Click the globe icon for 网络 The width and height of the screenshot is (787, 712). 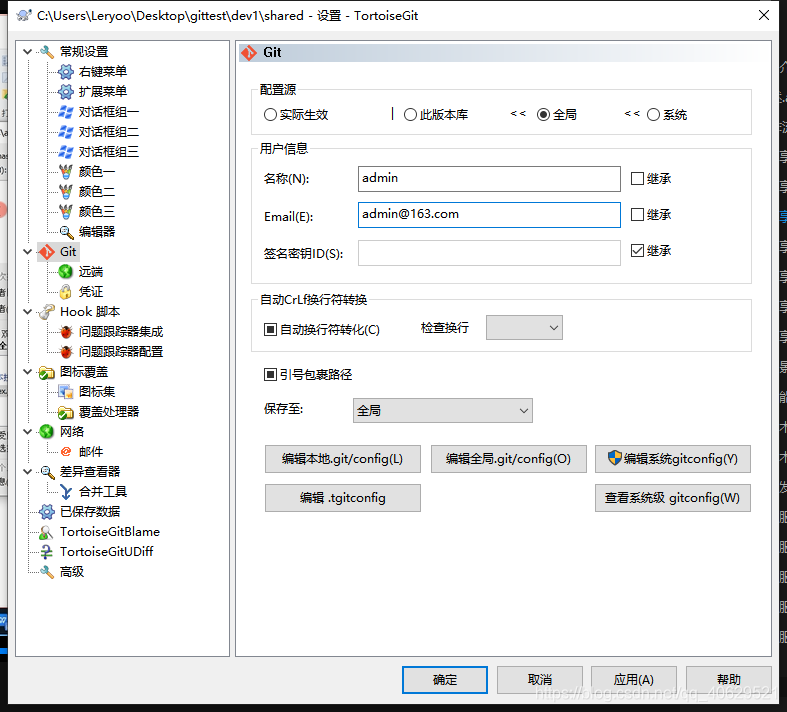47,432
